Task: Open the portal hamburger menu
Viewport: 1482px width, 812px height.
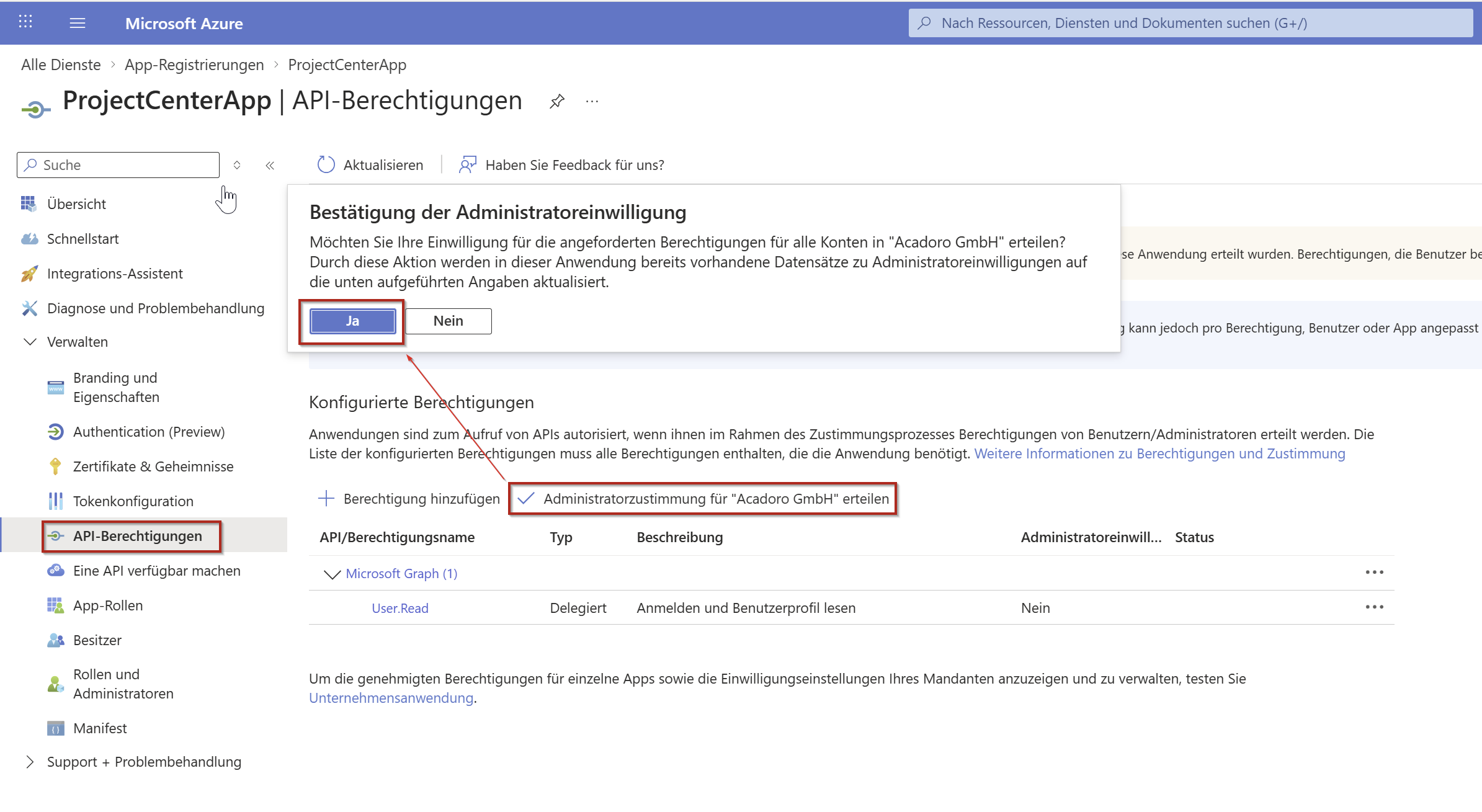Action: (78, 23)
